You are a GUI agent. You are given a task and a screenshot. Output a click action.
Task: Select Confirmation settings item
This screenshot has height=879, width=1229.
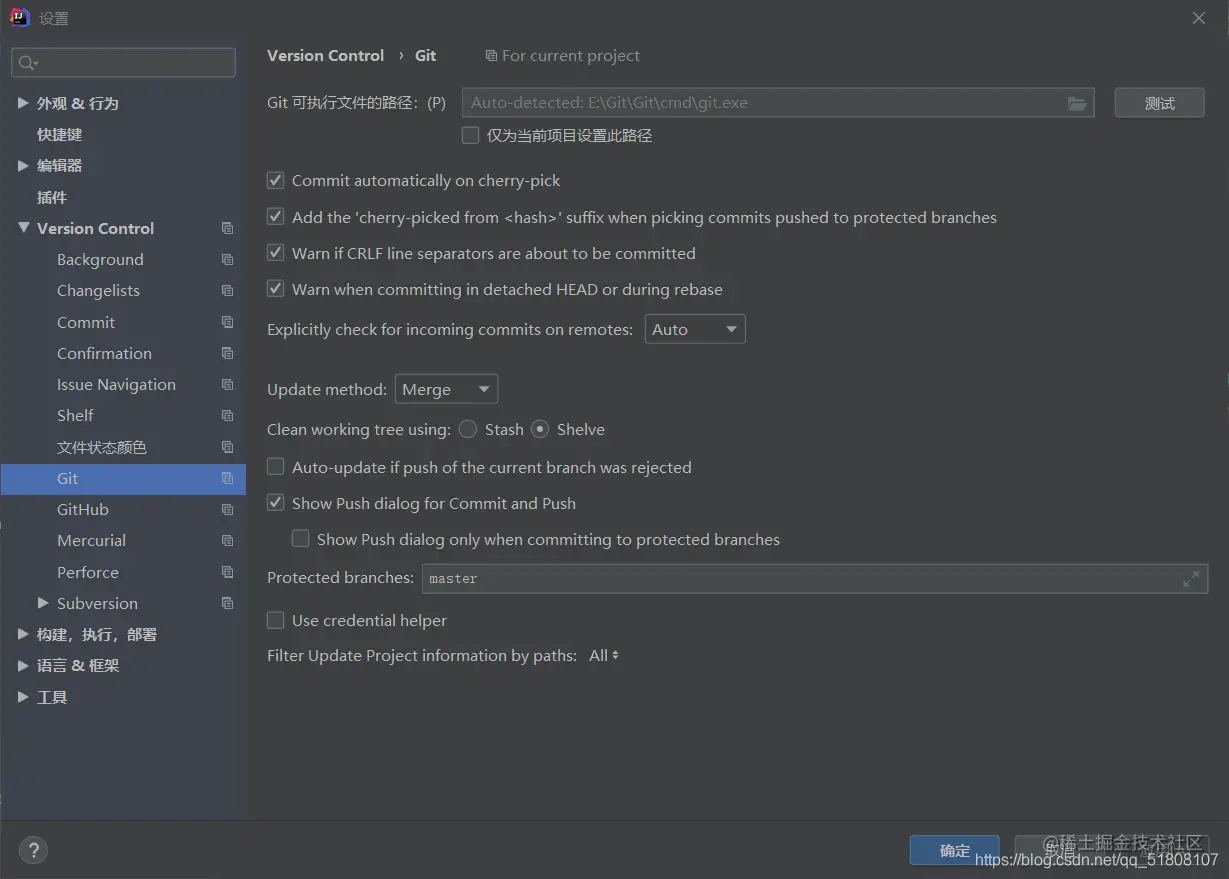pyautogui.click(x=104, y=354)
